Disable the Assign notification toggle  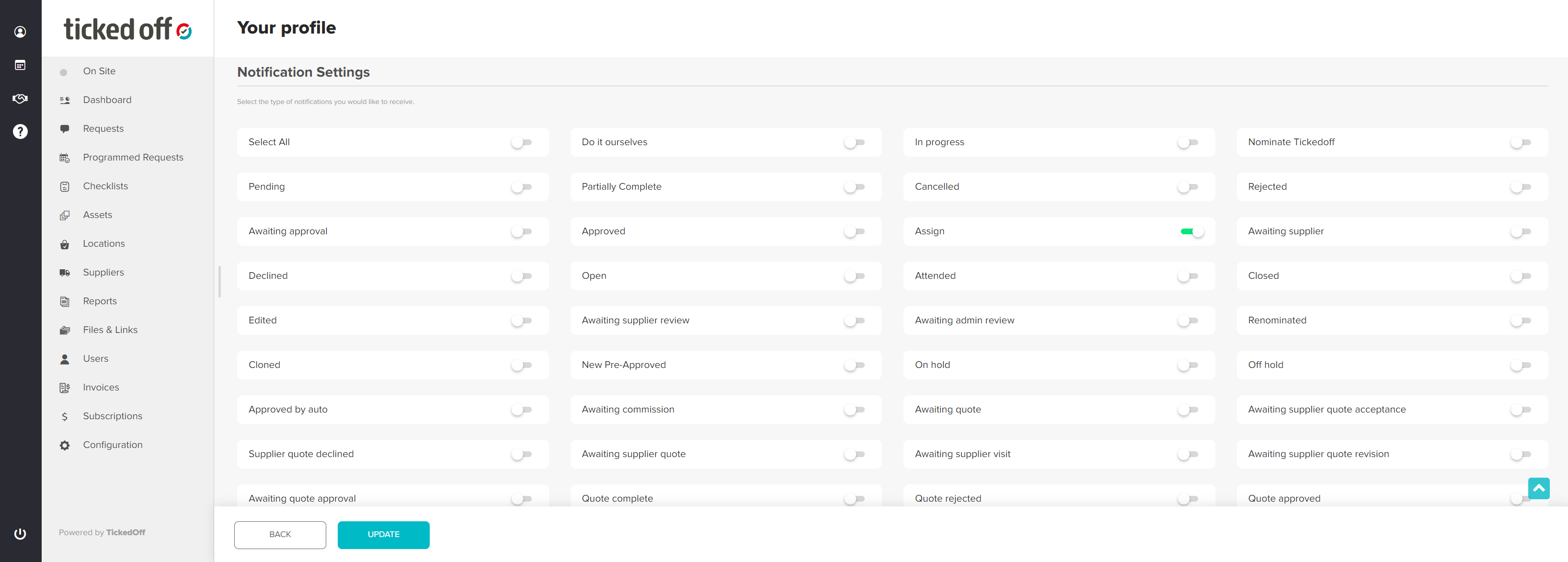coord(1191,231)
